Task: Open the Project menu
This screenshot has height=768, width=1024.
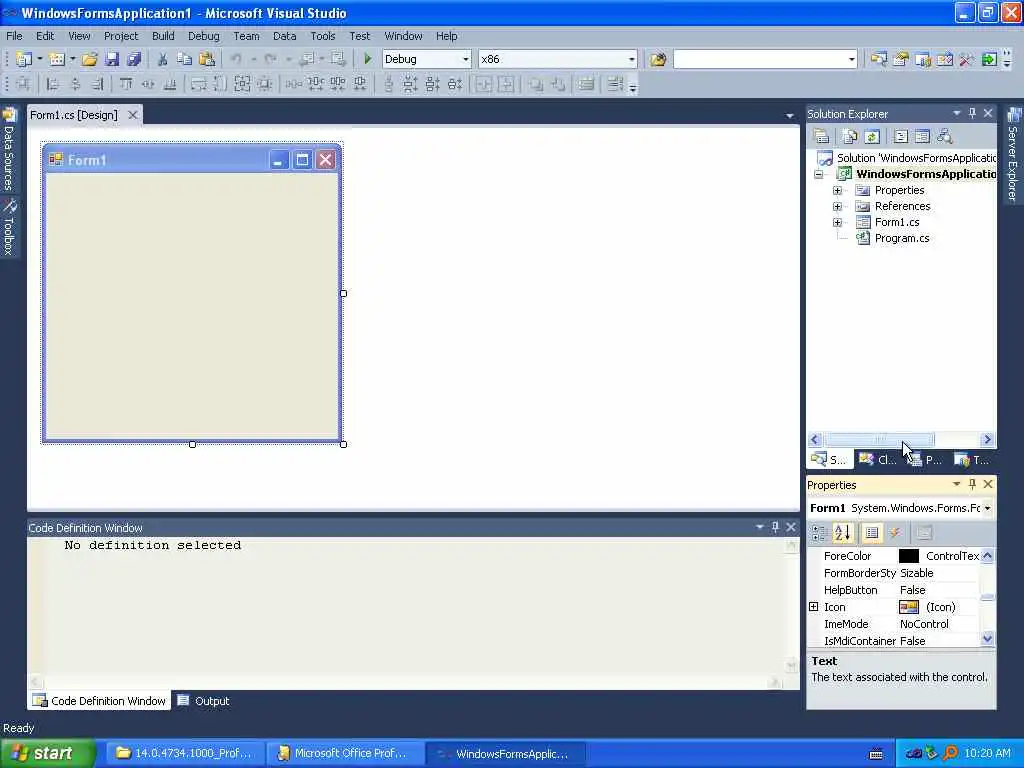Action: tap(121, 36)
